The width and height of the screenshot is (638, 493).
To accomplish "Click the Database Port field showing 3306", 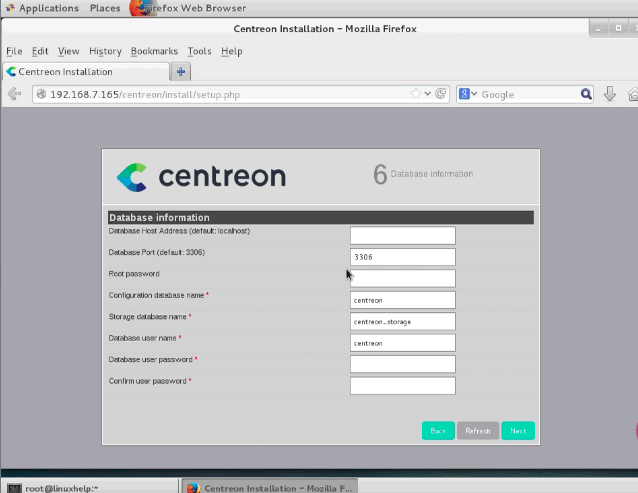I will 403,257.
